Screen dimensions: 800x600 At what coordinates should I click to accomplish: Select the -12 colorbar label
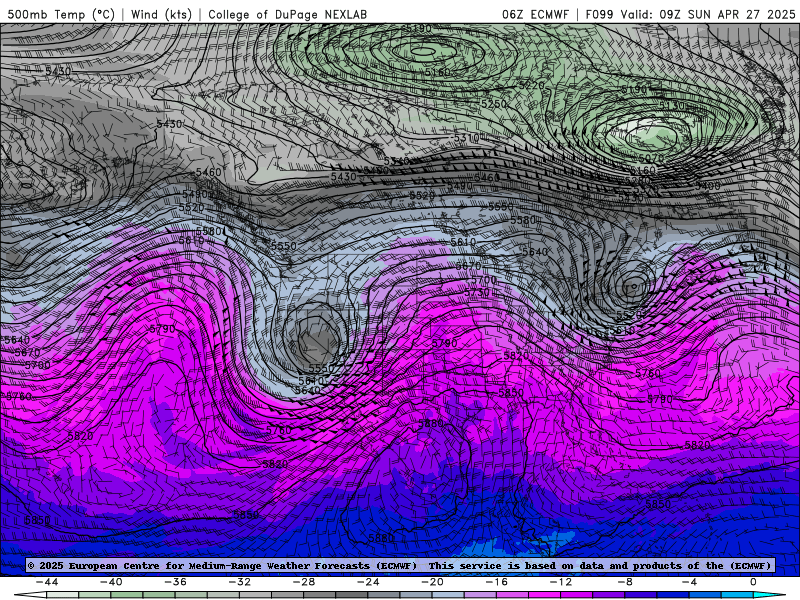point(561,582)
